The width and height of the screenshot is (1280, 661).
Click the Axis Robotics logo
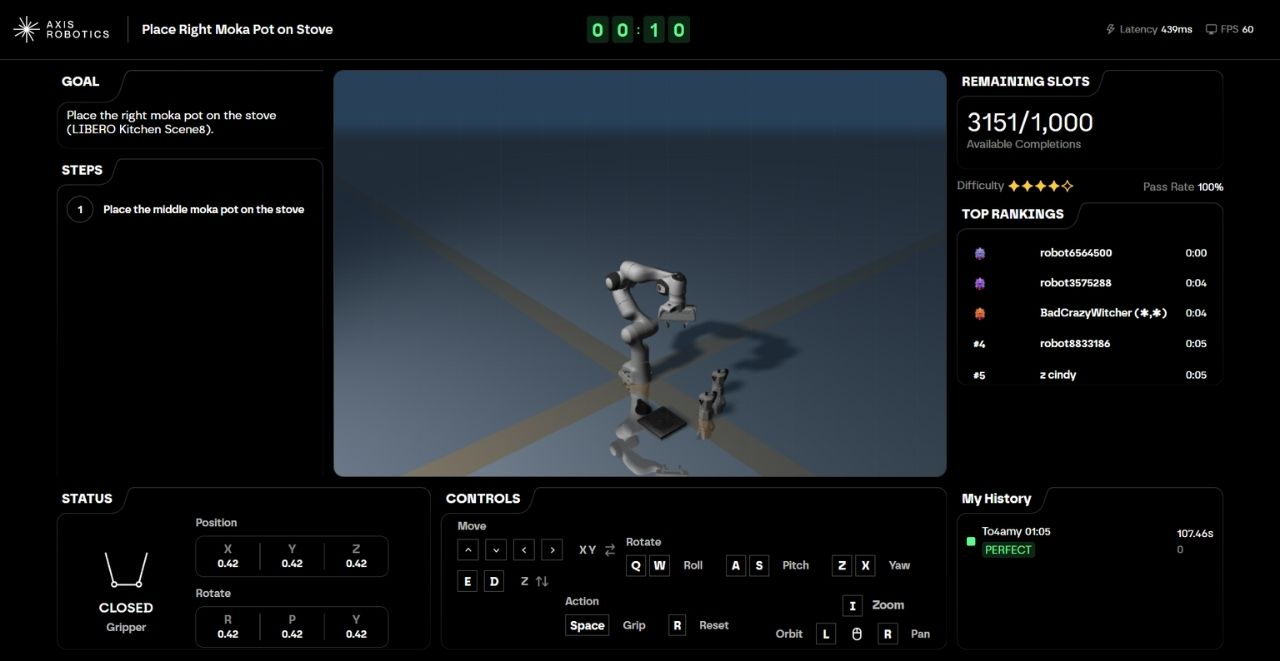click(x=61, y=29)
